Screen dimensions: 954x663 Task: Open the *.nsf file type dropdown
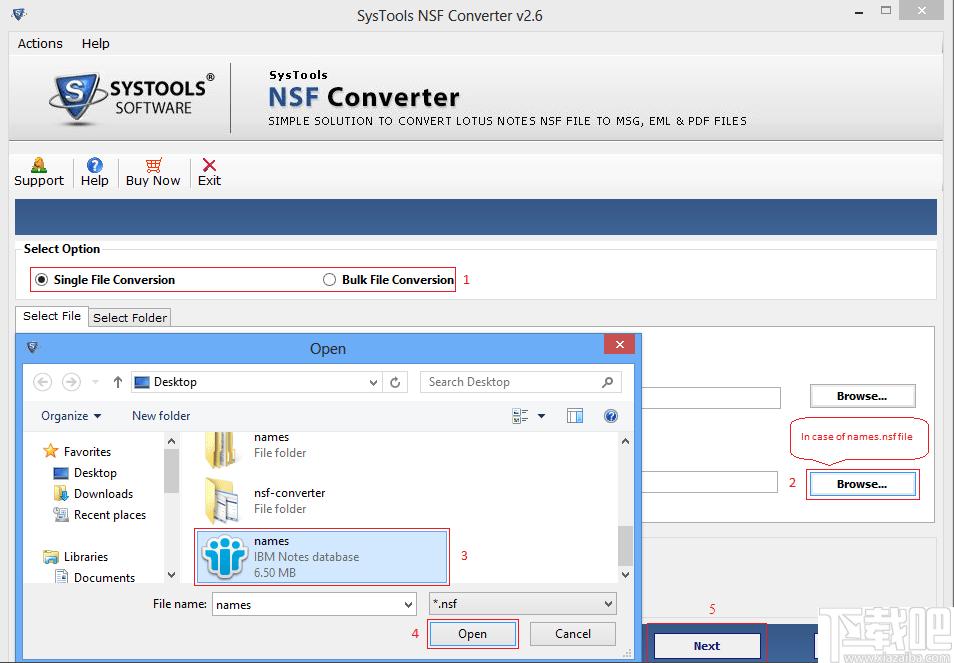(523, 604)
